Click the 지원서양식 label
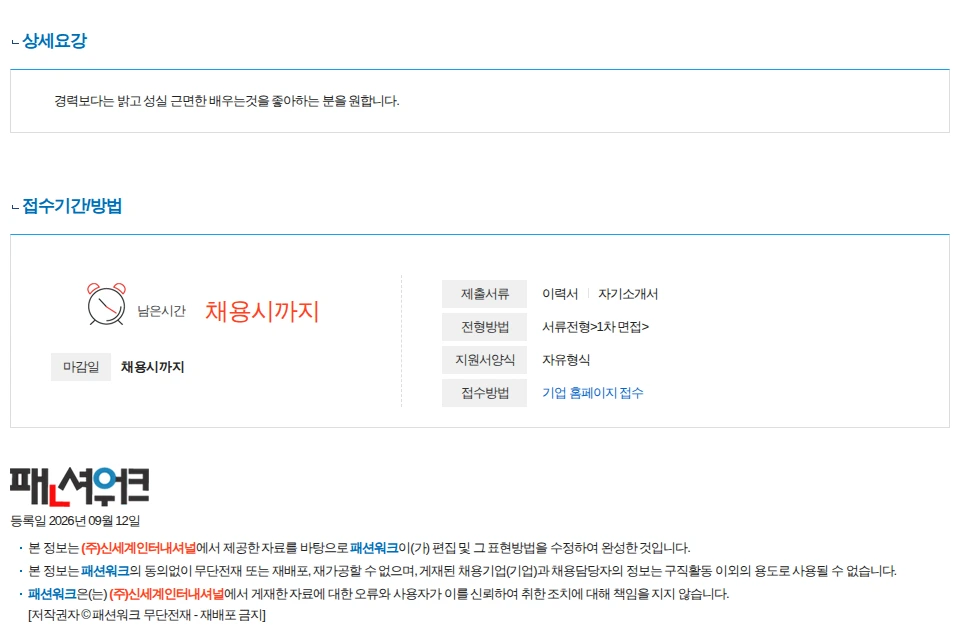This screenshot has height=641, width=960. (484, 360)
